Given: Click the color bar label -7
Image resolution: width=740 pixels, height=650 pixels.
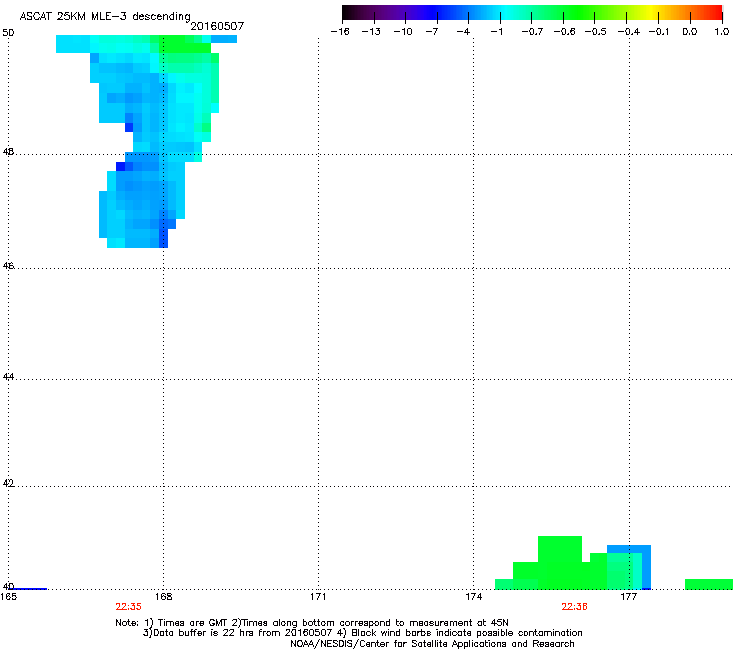Looking at the screenshot, I should (432, 32).
